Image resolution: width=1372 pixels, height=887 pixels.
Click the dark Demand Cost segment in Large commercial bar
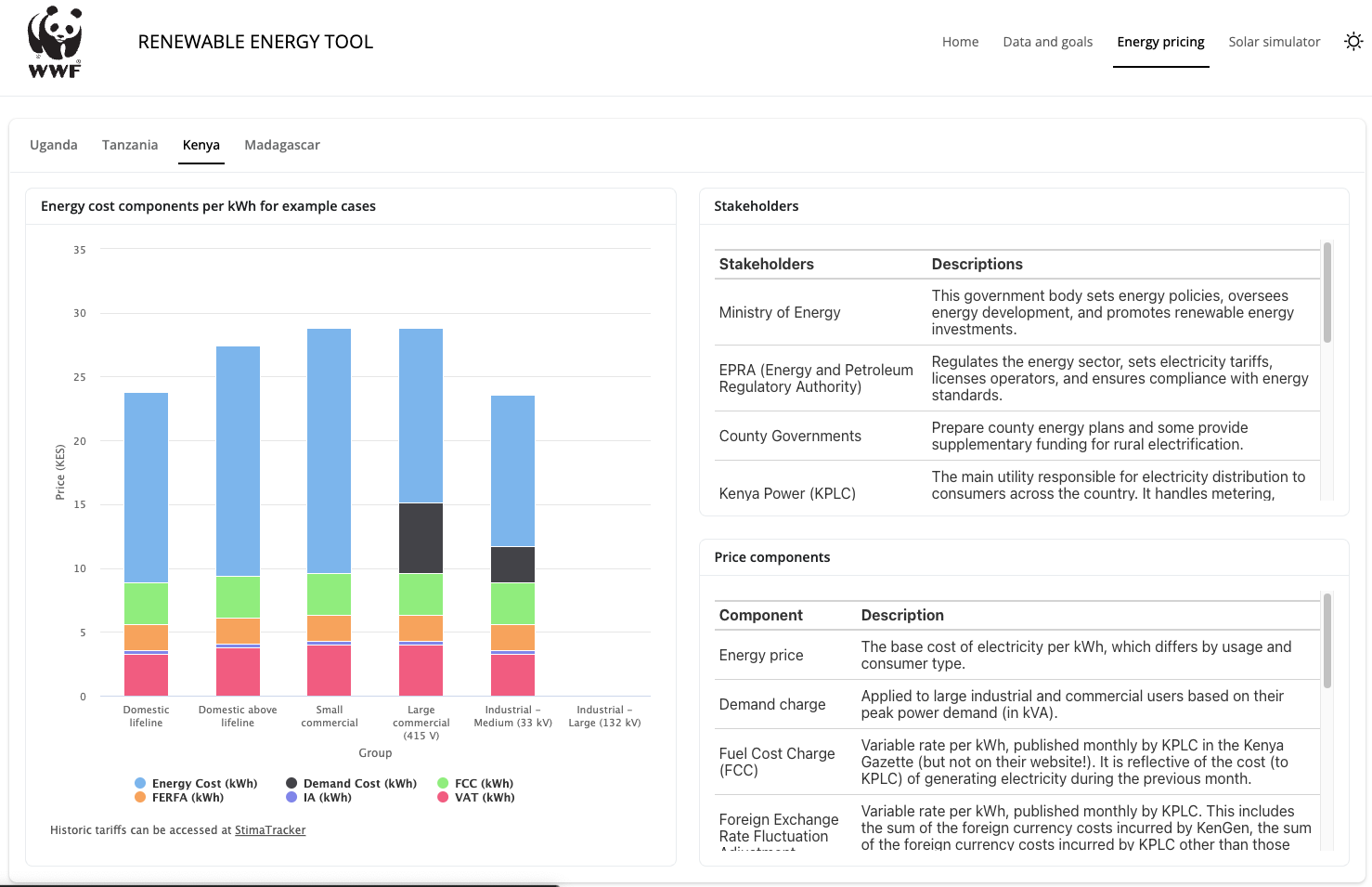click(421, 538)
